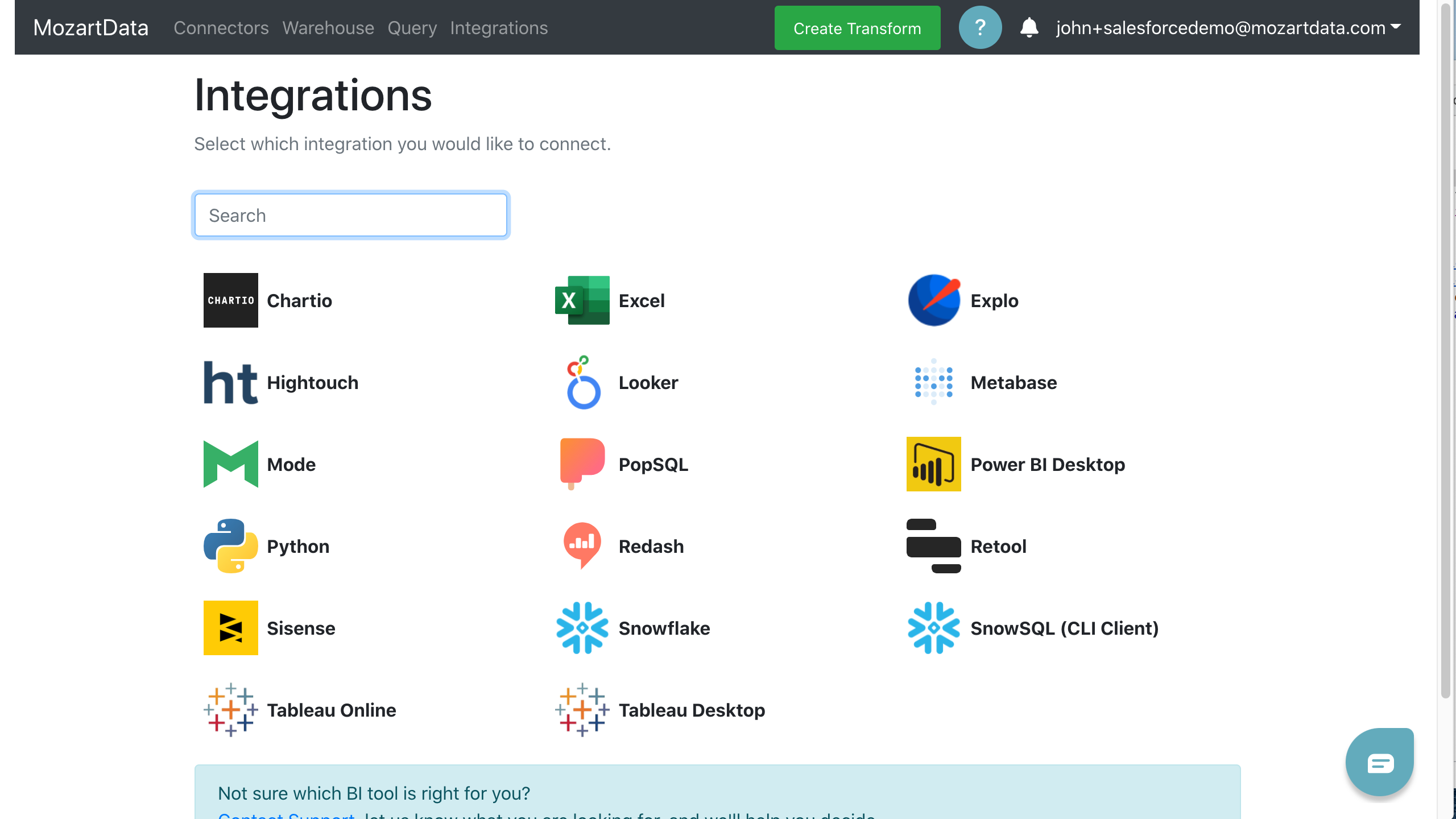Click the yellow Power BI Desktop logo
The width and height of the screenshot is (1456, 819).
[x=934, y=464]
